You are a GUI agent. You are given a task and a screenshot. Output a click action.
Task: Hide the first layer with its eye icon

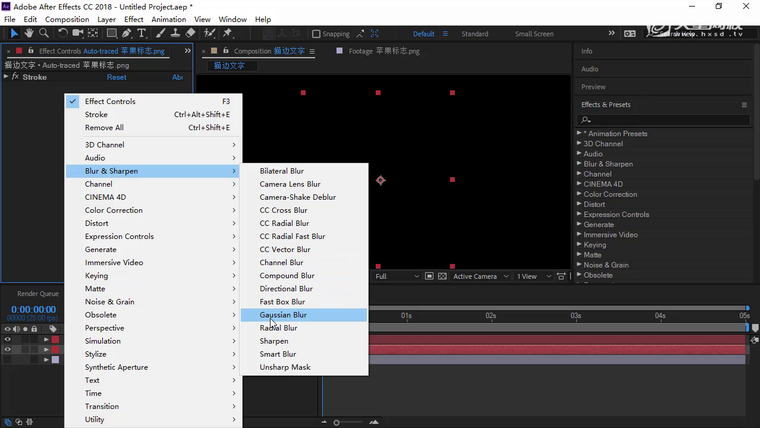pos(7,340)
